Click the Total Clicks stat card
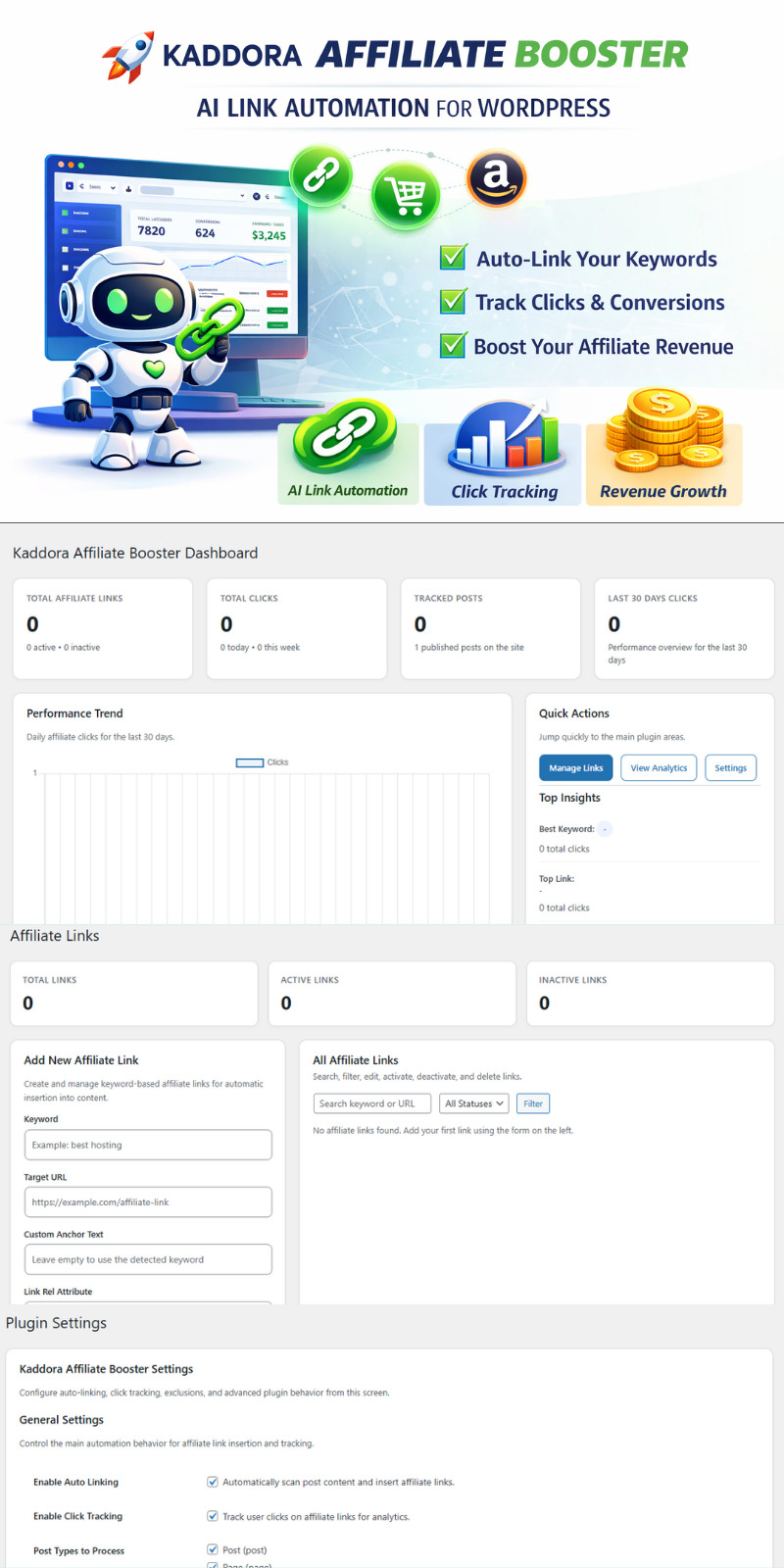This screenshot has width=784, height=1568. [297, 628]
